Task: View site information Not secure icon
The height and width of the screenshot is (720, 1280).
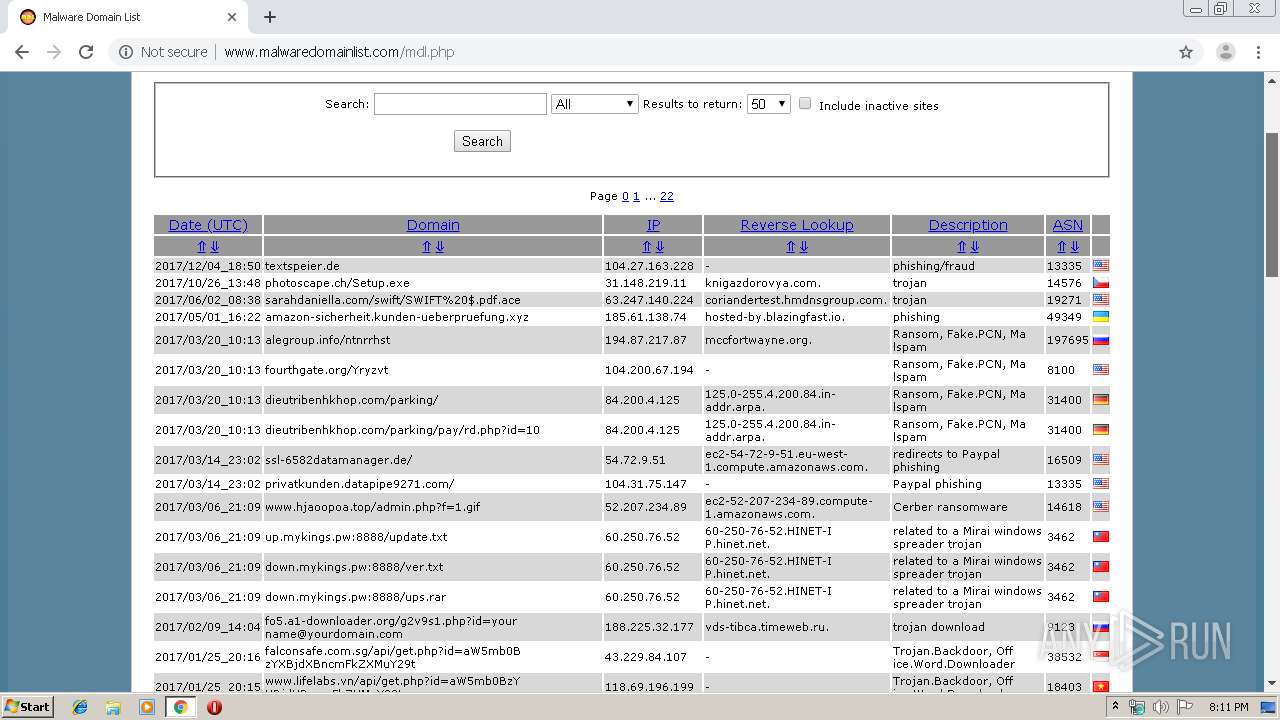Action: (125, 52)
